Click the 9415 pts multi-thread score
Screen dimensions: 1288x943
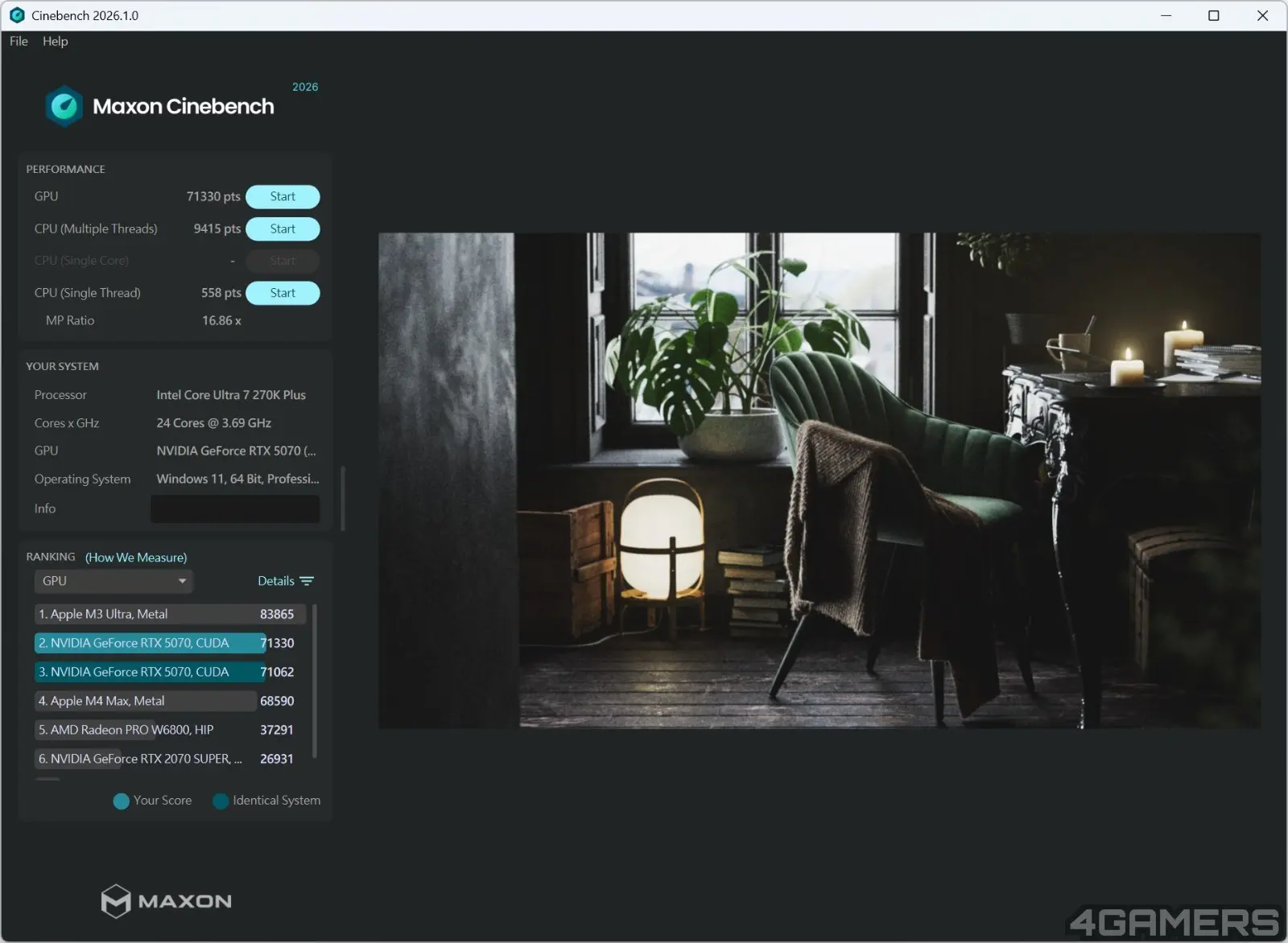point(217,229)
